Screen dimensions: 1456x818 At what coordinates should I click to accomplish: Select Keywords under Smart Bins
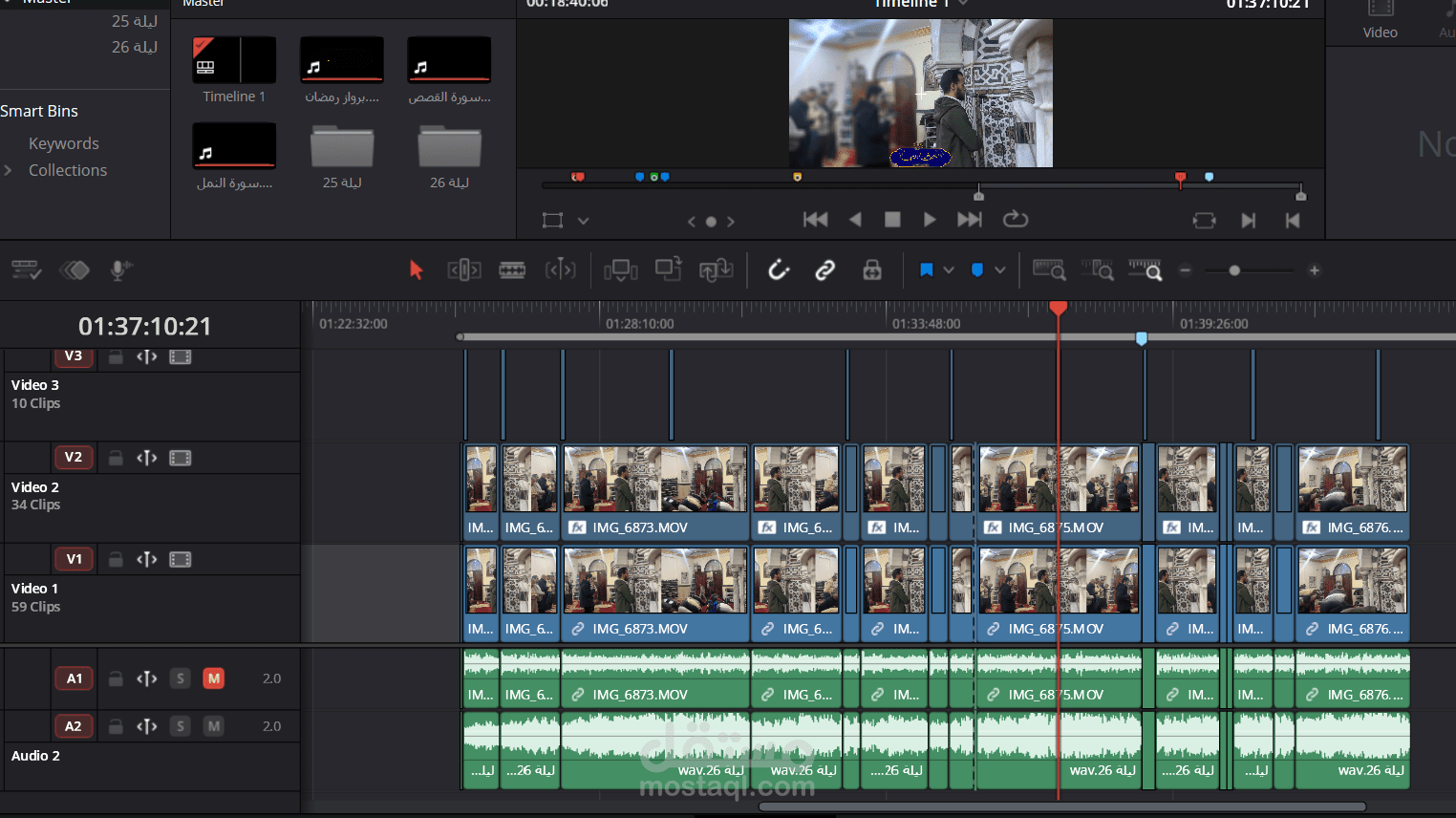tap(63, 143)
